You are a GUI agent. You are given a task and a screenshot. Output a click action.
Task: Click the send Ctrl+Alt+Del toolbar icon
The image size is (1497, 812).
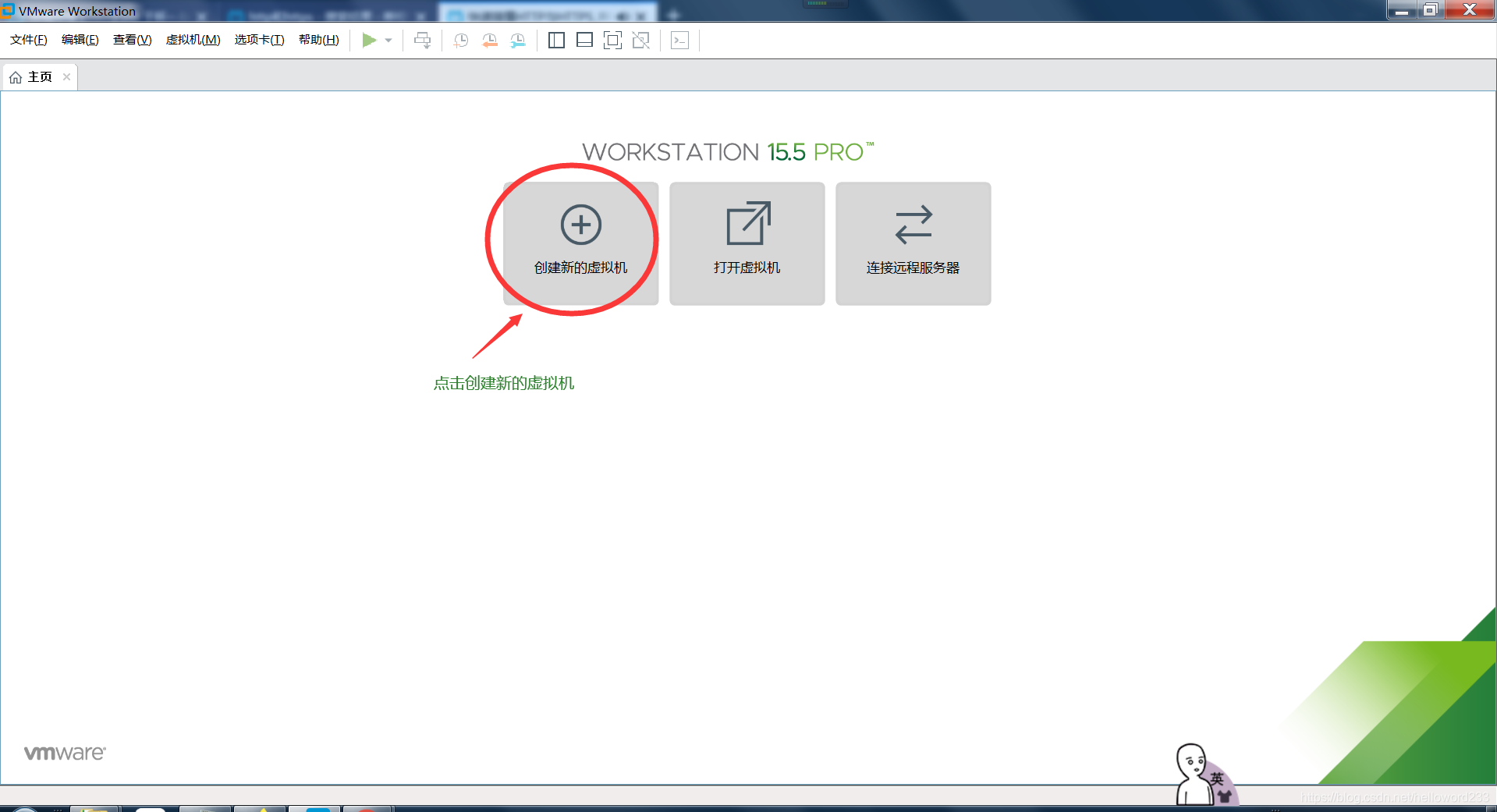[x=422, y=41]
